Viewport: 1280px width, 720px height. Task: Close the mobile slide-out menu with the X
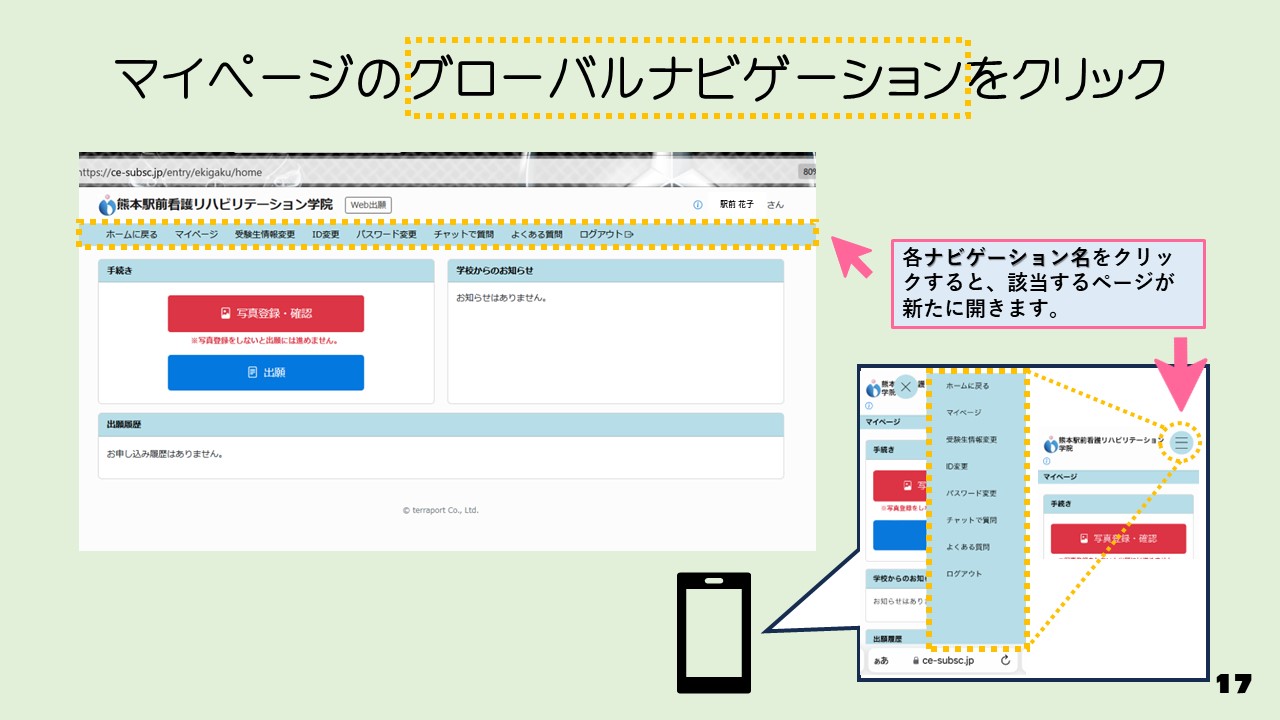905,387
